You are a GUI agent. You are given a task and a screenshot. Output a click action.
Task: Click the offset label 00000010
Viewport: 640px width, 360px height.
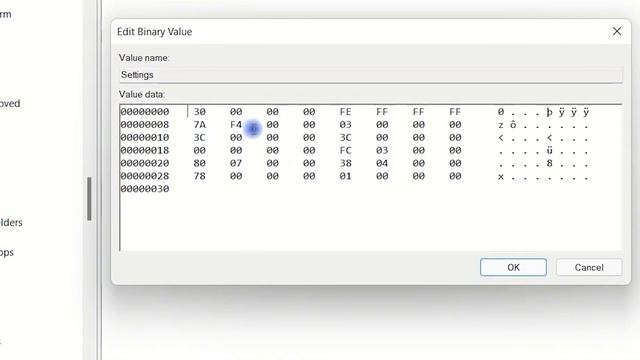[144, 138]
